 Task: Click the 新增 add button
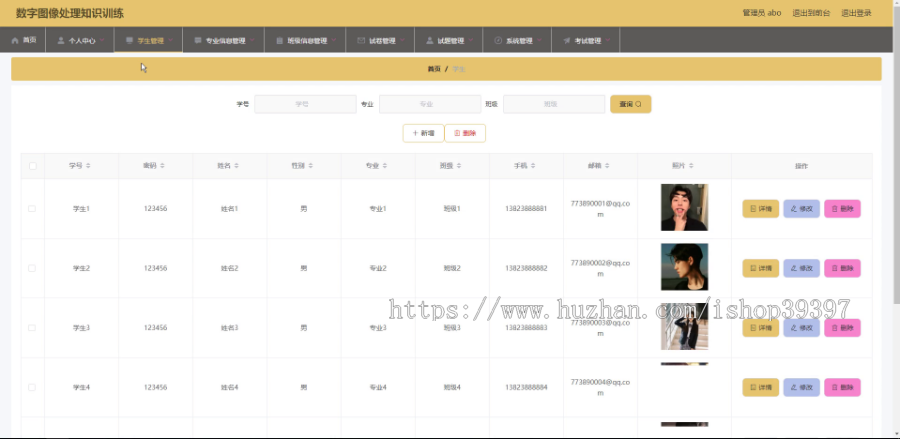[x=423, y=133]
